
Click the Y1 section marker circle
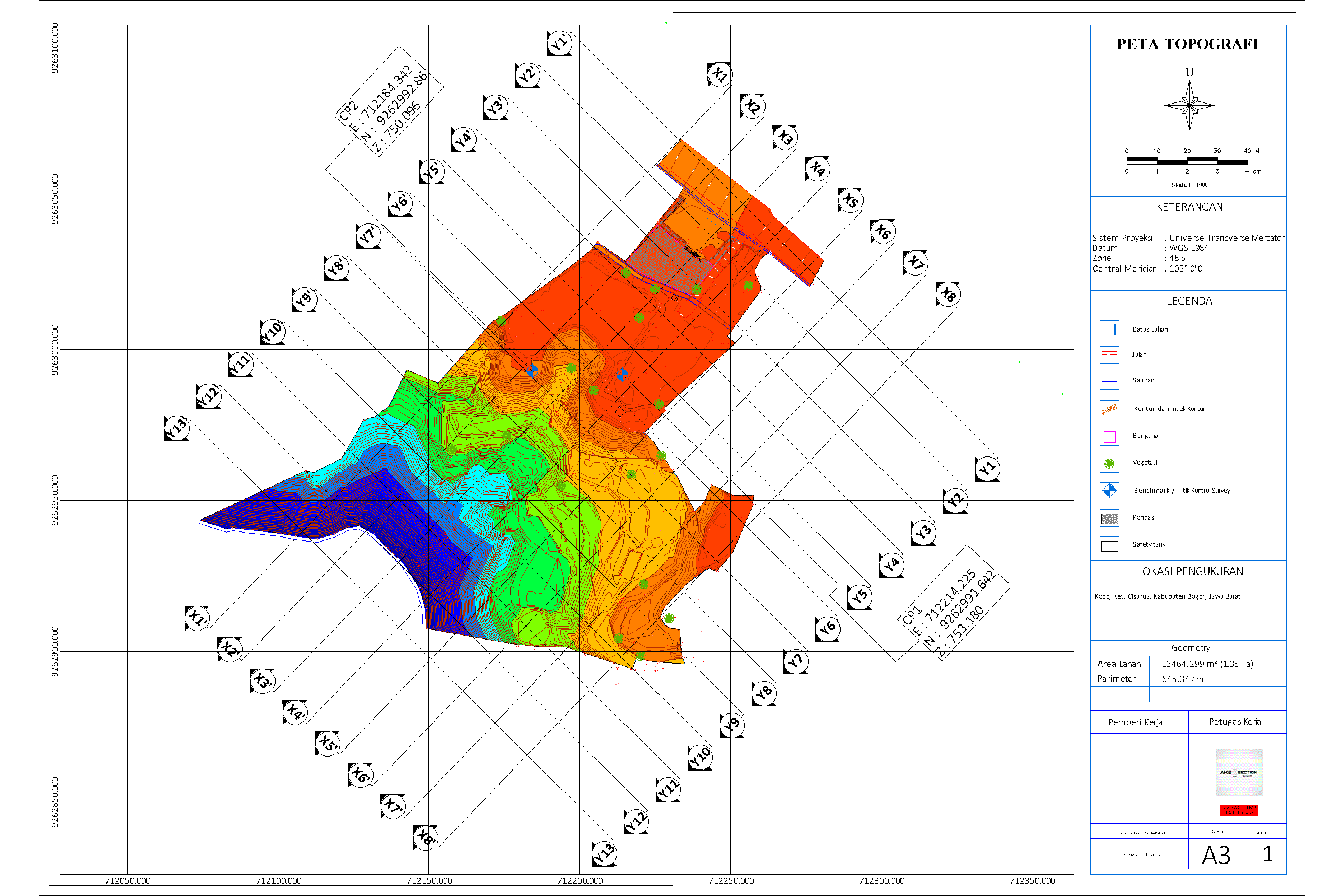pyautogui.click(x=987, y=469)
